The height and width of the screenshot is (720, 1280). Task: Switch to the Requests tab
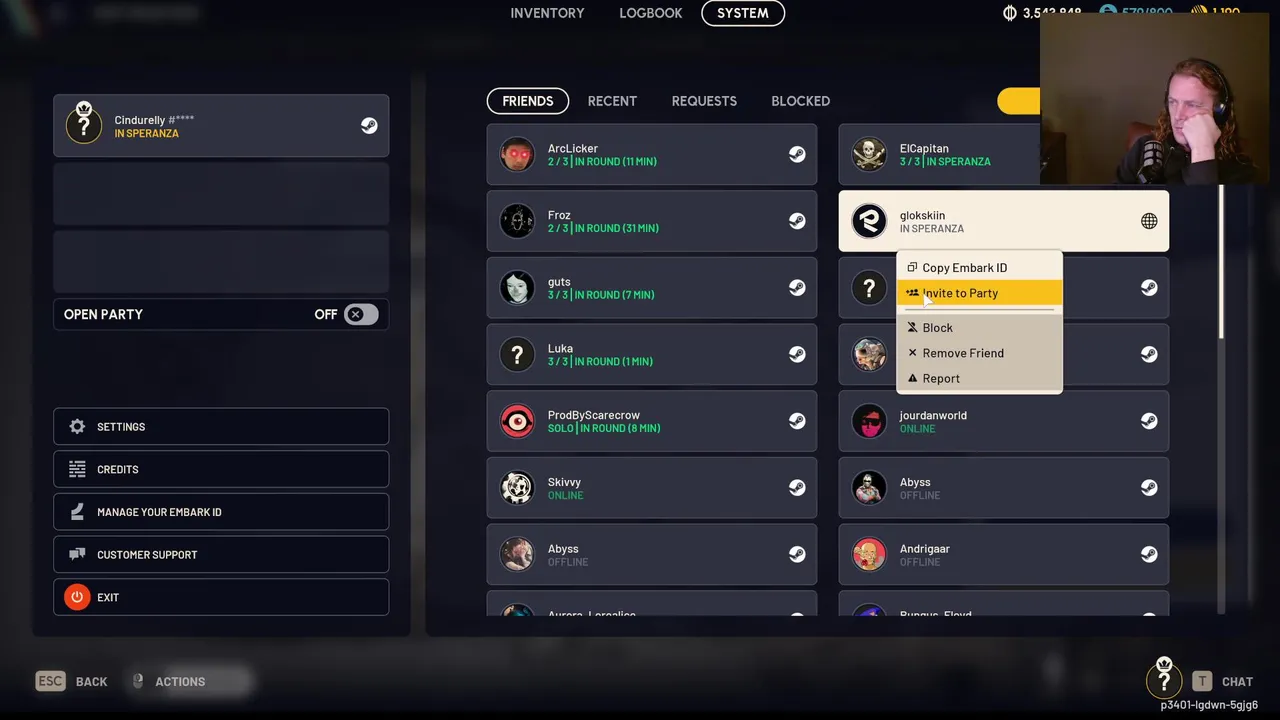704,101
